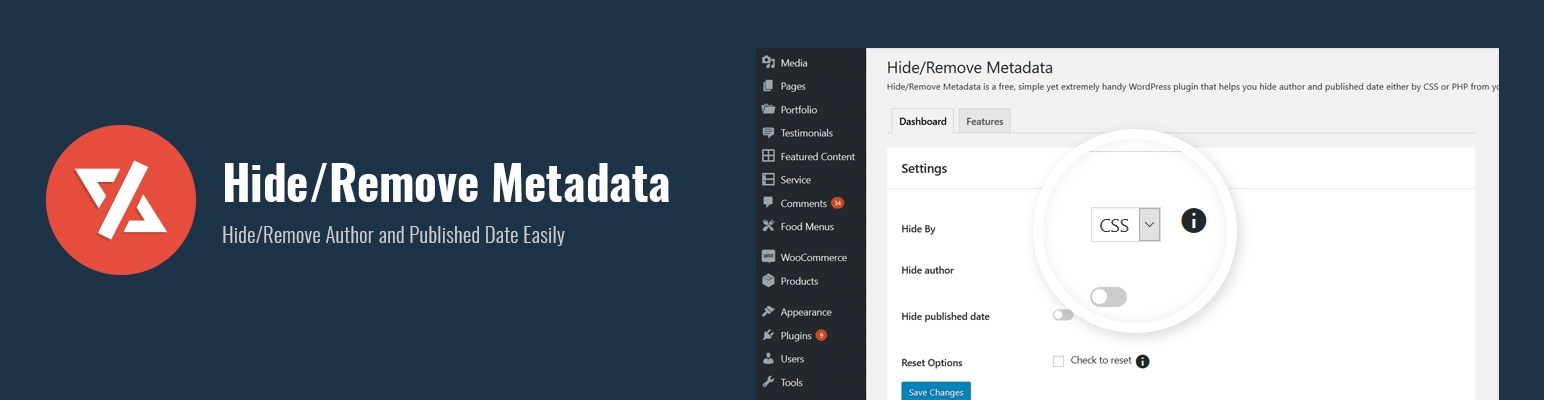
Task: Select the Dashboard tab
Action: point(922,121)
